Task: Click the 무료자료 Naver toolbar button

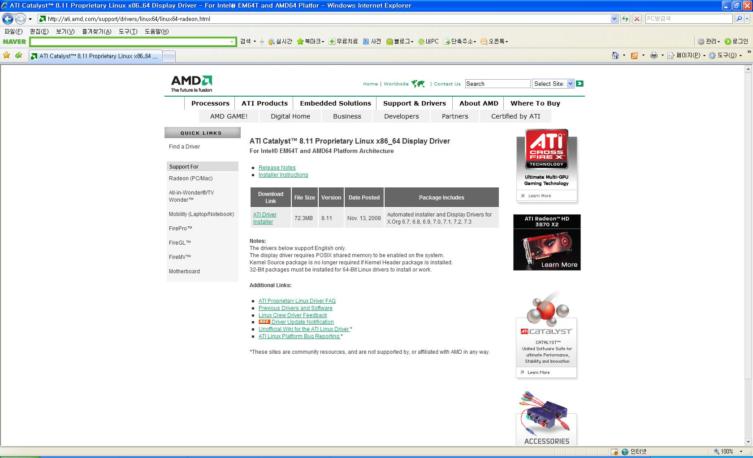Action: click(343, 42)
